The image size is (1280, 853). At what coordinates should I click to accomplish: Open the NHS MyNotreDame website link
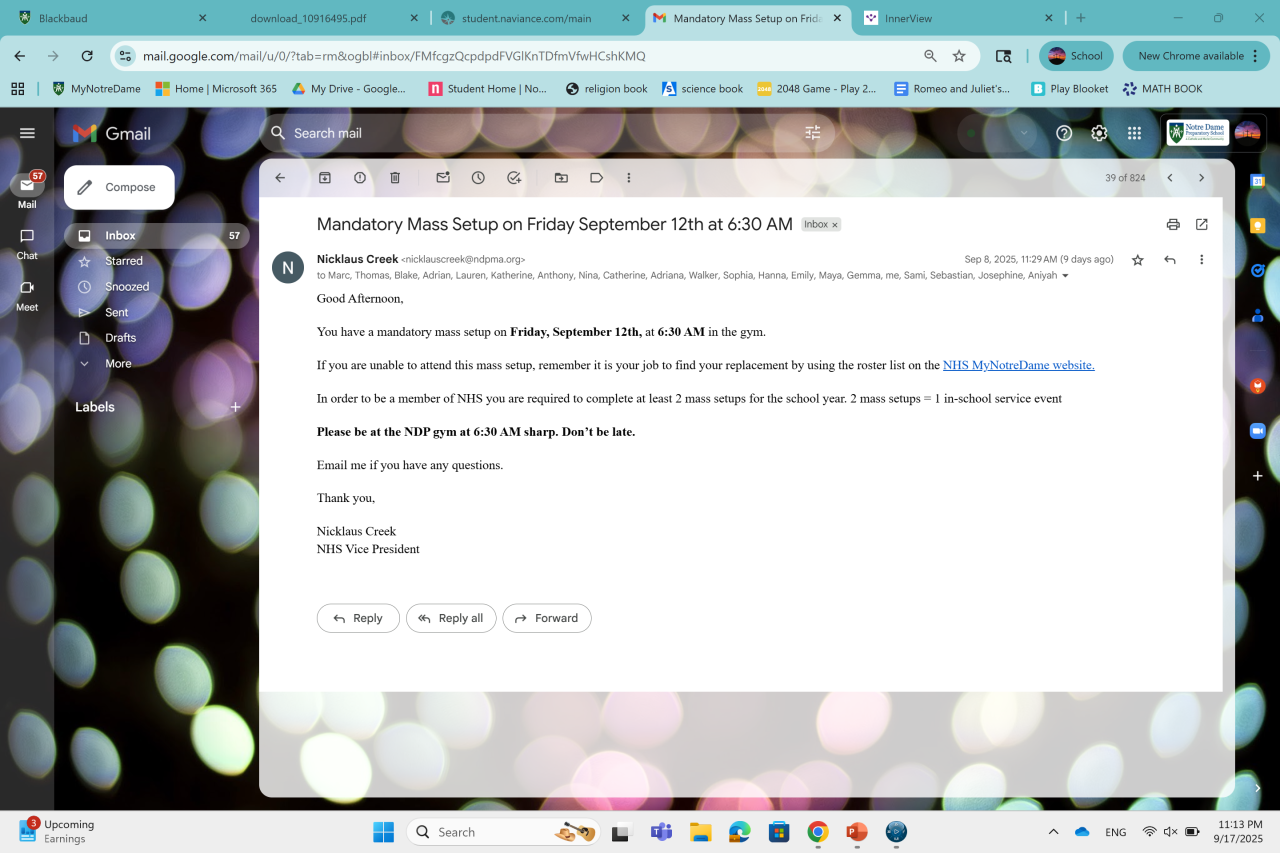[x=1019, y=365]
